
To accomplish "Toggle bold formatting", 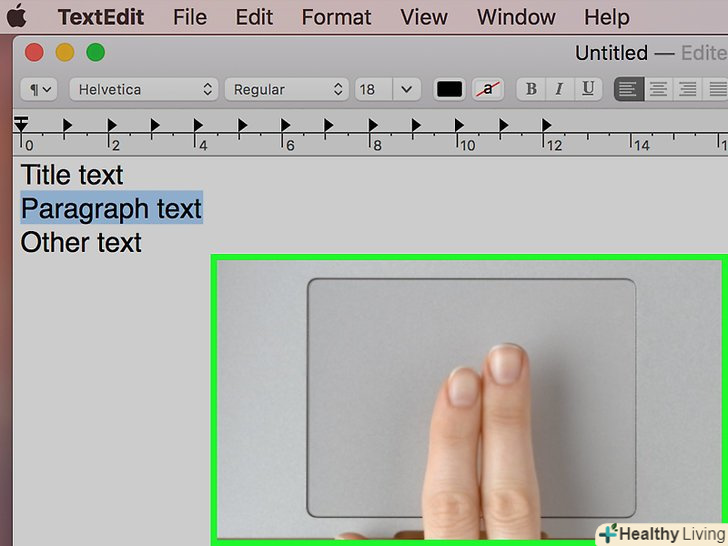I will 531,89.
